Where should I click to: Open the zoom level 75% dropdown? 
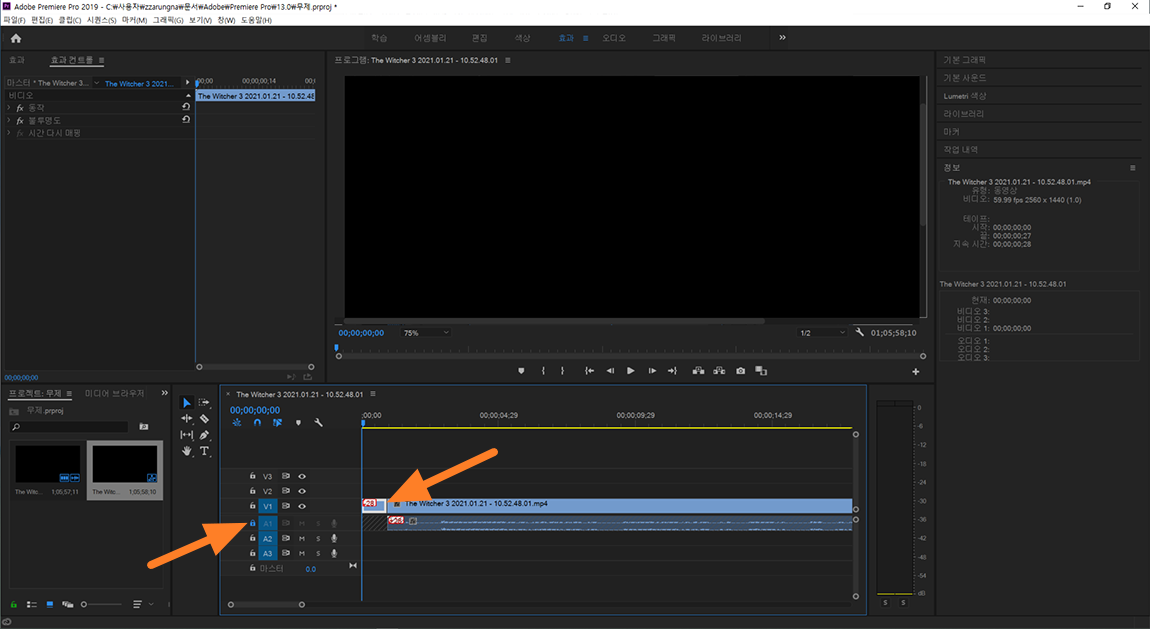(426, 333)
